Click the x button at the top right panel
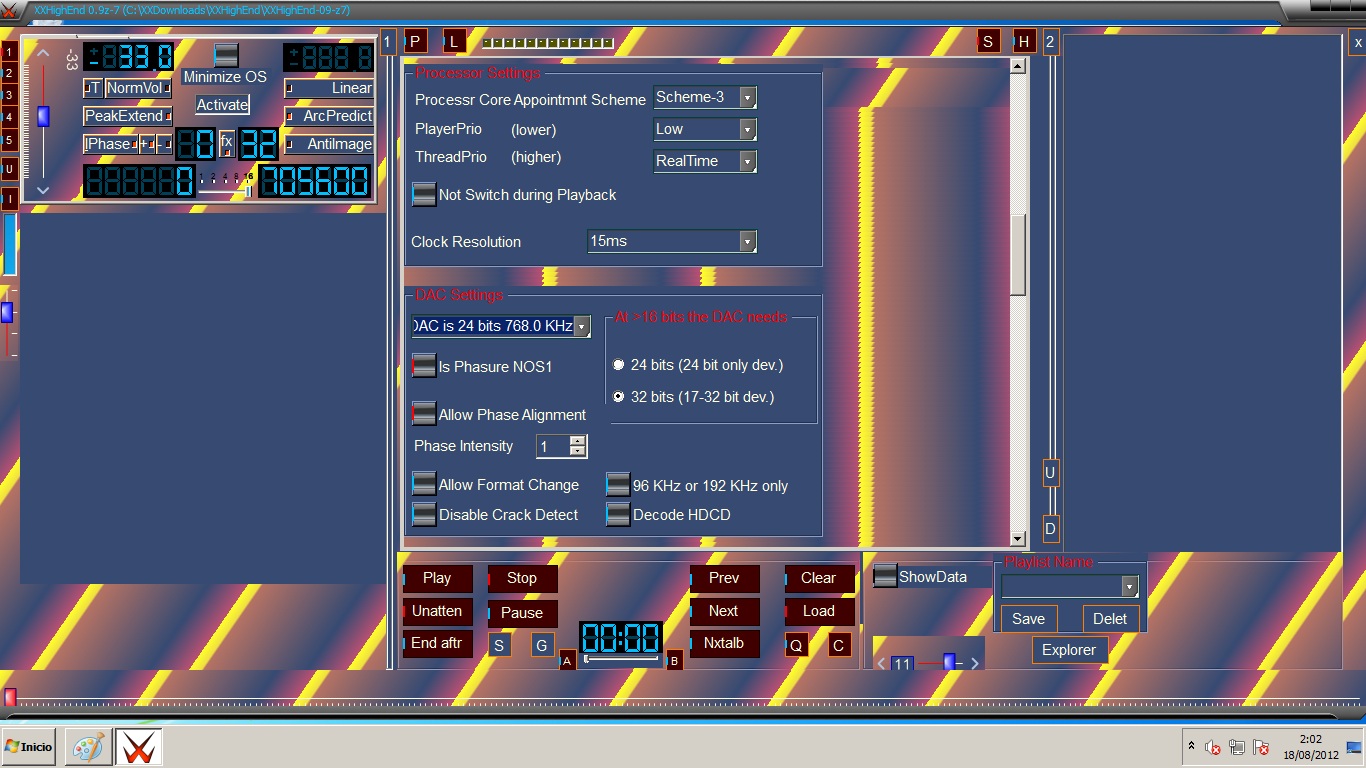The image size is (1366, 768). (1358, 42)
